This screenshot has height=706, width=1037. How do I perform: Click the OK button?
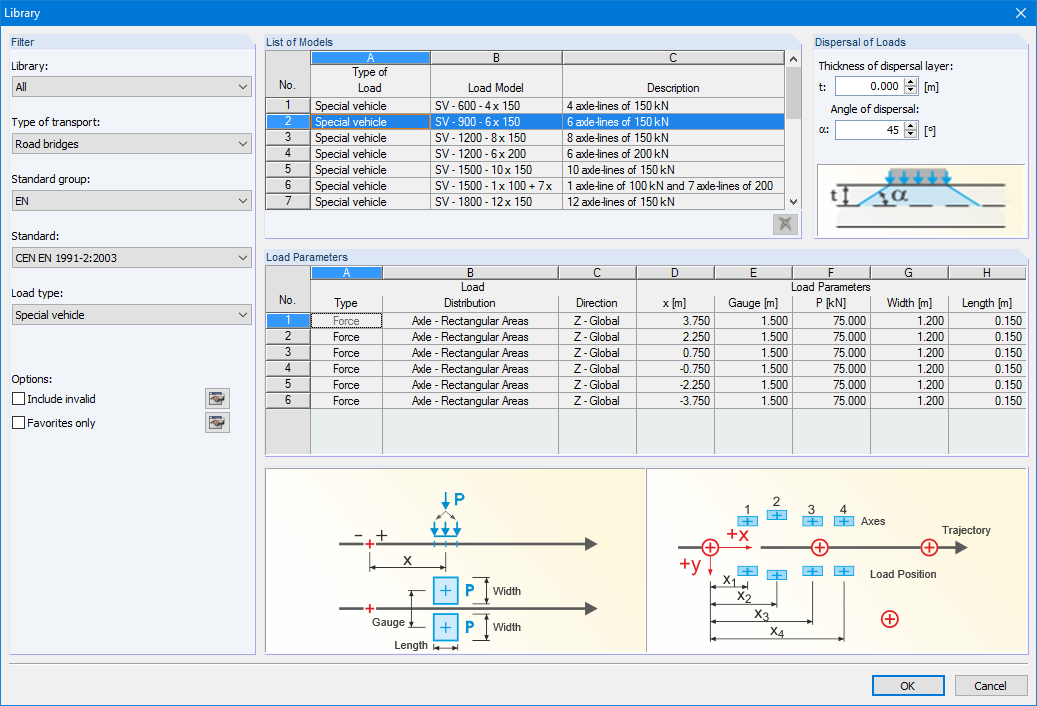point(907,685)
